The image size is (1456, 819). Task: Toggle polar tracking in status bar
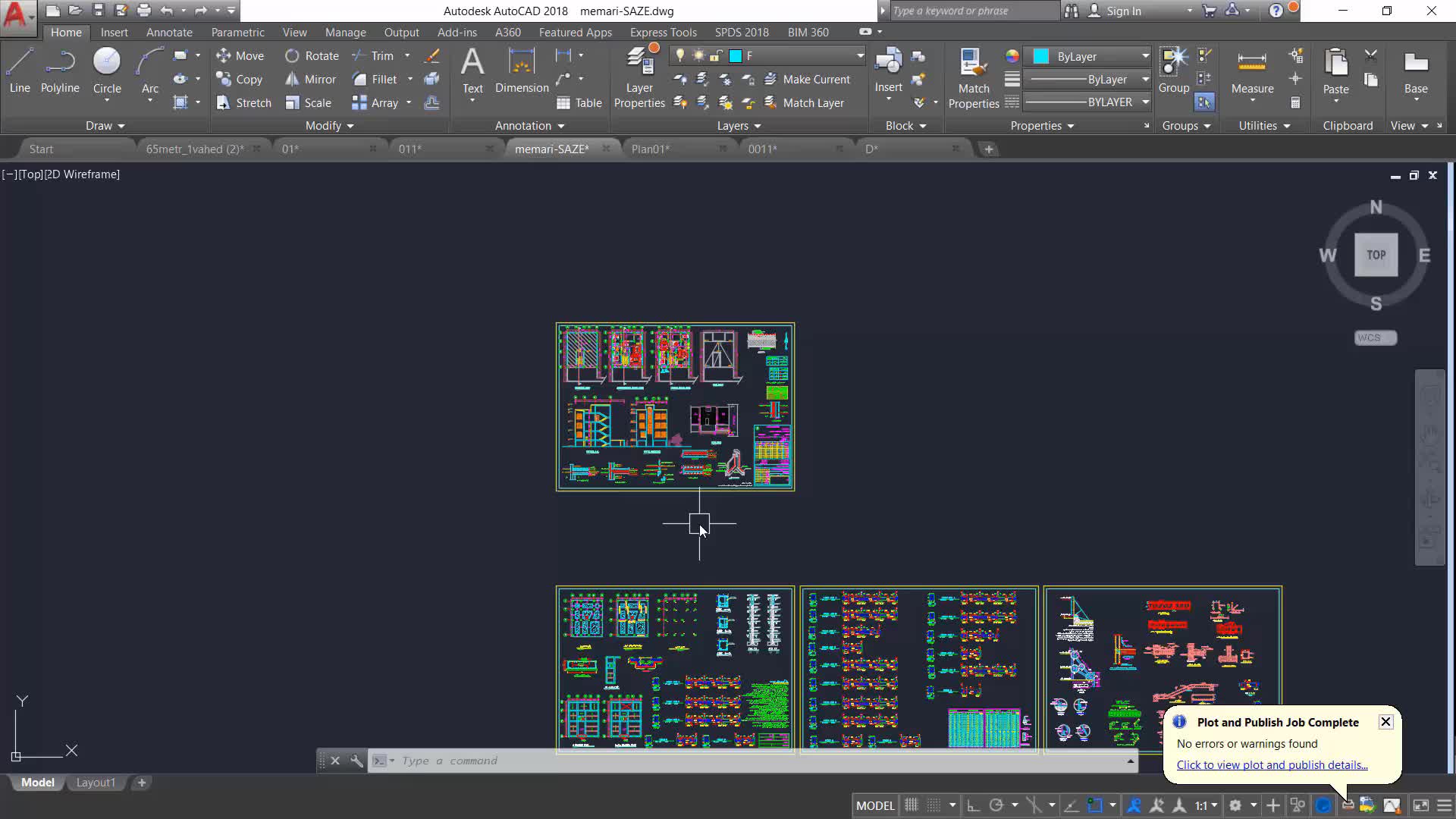click(996, 805)
